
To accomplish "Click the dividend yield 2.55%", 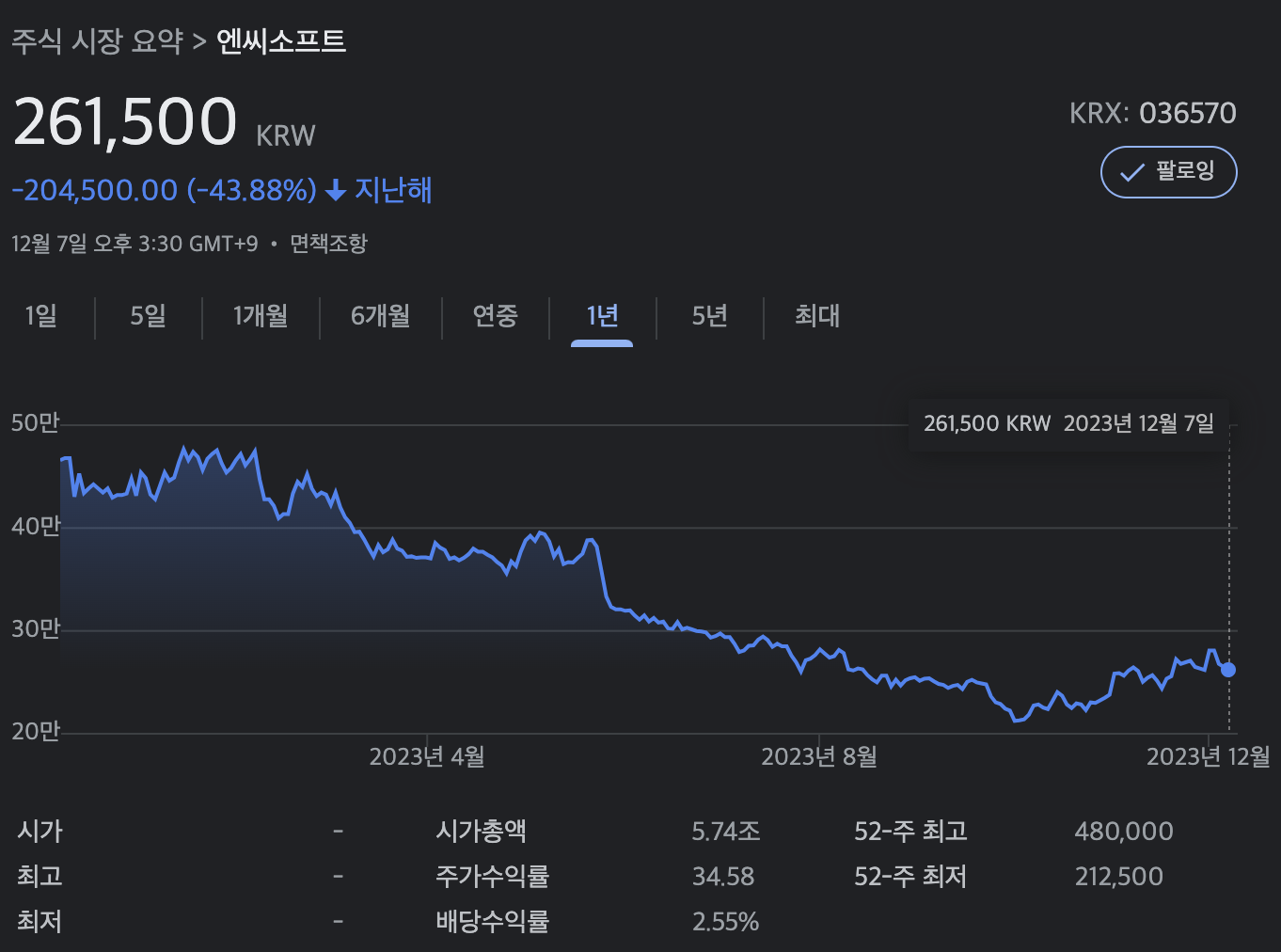I will (725, 922).
